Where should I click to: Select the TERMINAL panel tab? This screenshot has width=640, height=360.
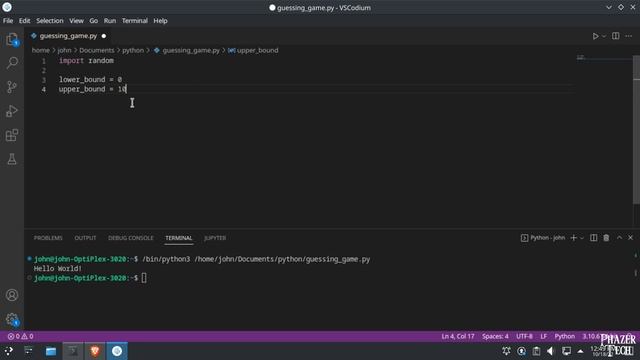tap(179, 238)
